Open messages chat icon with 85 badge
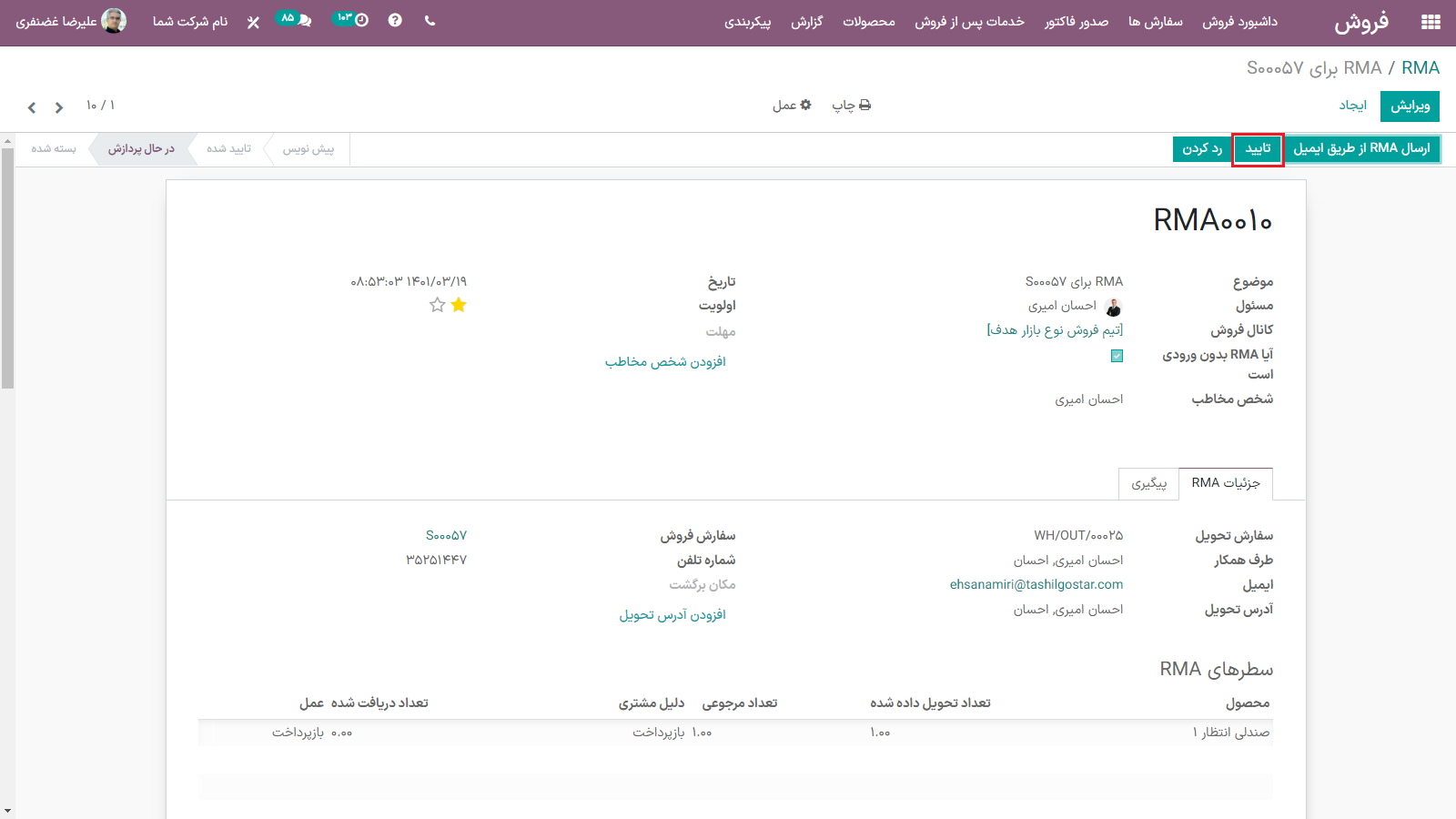The width and height of the screenshot is (1456, 819). (295, 20)
